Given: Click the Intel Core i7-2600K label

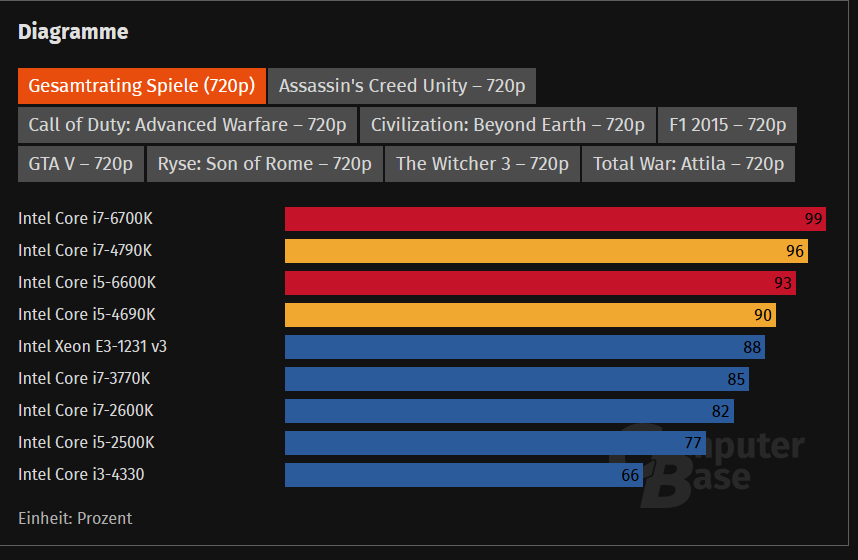Looking at the screenshot, I should [x=85, y=411].
